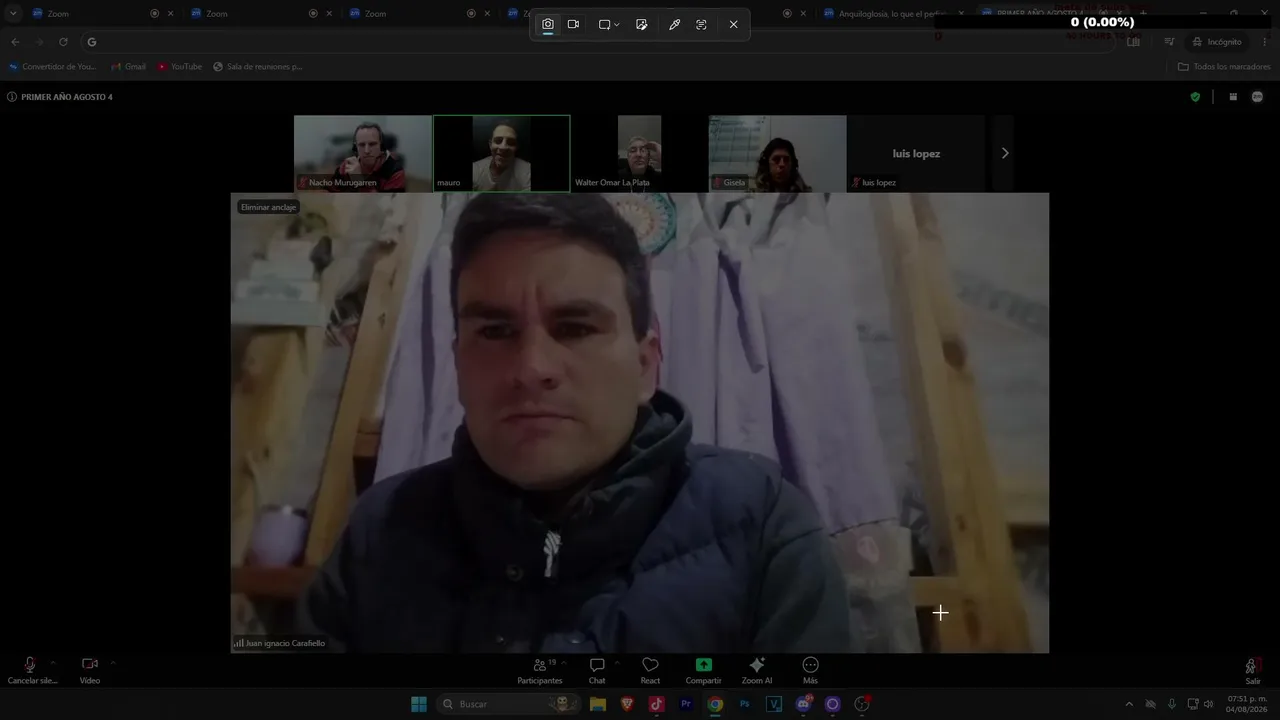The width and height of the screenshot is (1280, 720).
Task: Open the Sala de reuniones bookmark
Action: point(258,67)
